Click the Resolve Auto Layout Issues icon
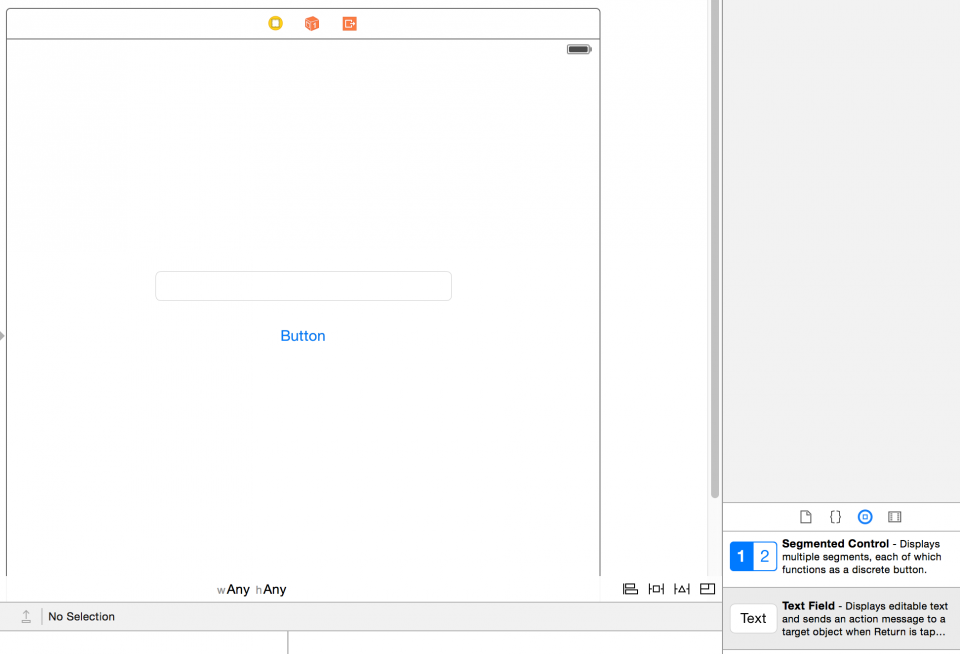This screenshot has height=654, width=960. pyautogui.click(x=681, y=588)
